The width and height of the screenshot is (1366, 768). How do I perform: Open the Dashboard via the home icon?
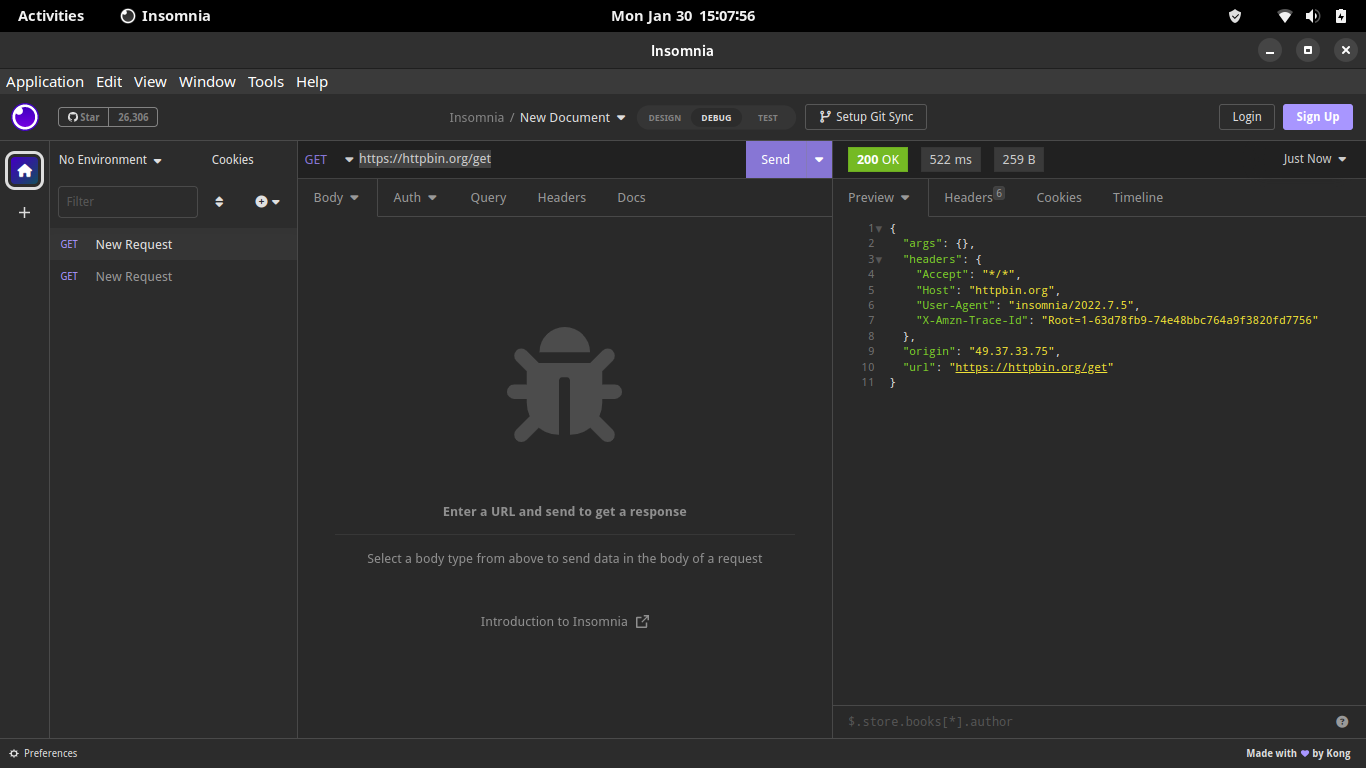click(24, 170)
